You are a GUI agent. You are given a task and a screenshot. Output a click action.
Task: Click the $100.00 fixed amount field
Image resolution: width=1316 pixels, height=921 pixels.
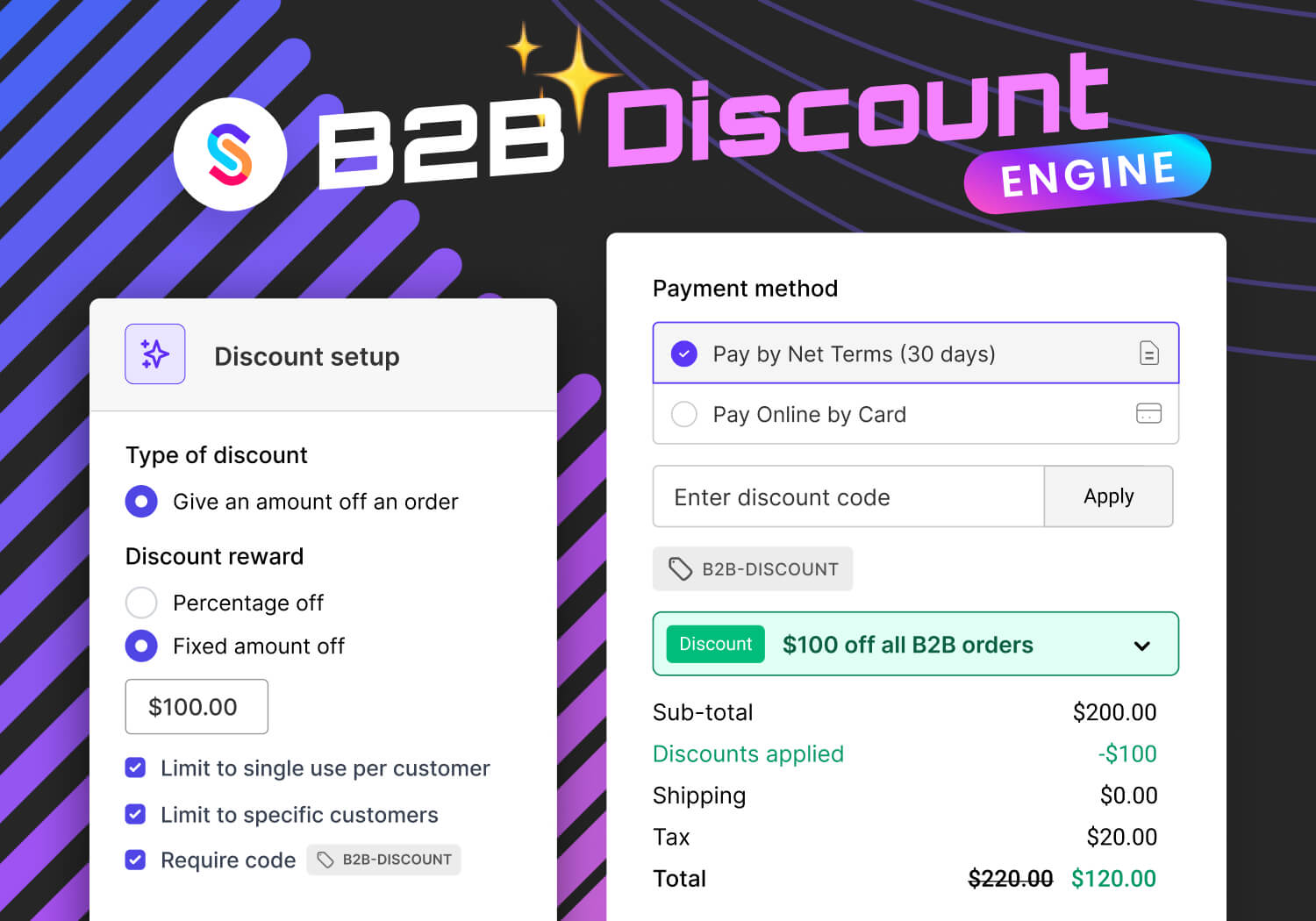[197, 706]
